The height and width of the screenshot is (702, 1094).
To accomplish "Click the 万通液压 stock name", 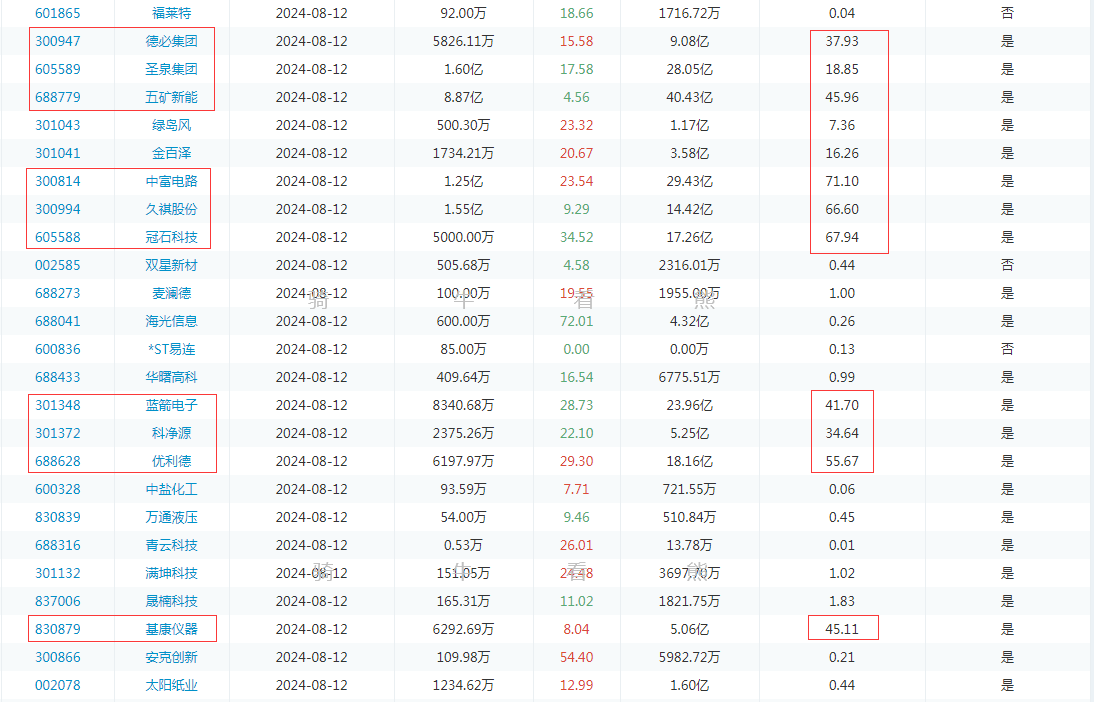I will point(172,517).
